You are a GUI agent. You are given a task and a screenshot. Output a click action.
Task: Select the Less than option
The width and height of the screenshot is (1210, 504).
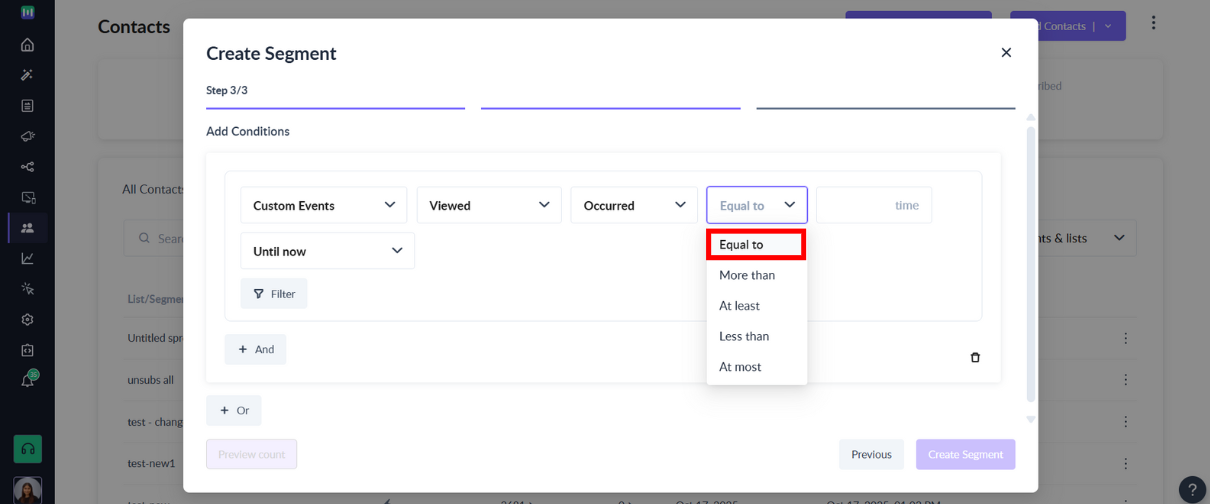click(x=756, y=336)
